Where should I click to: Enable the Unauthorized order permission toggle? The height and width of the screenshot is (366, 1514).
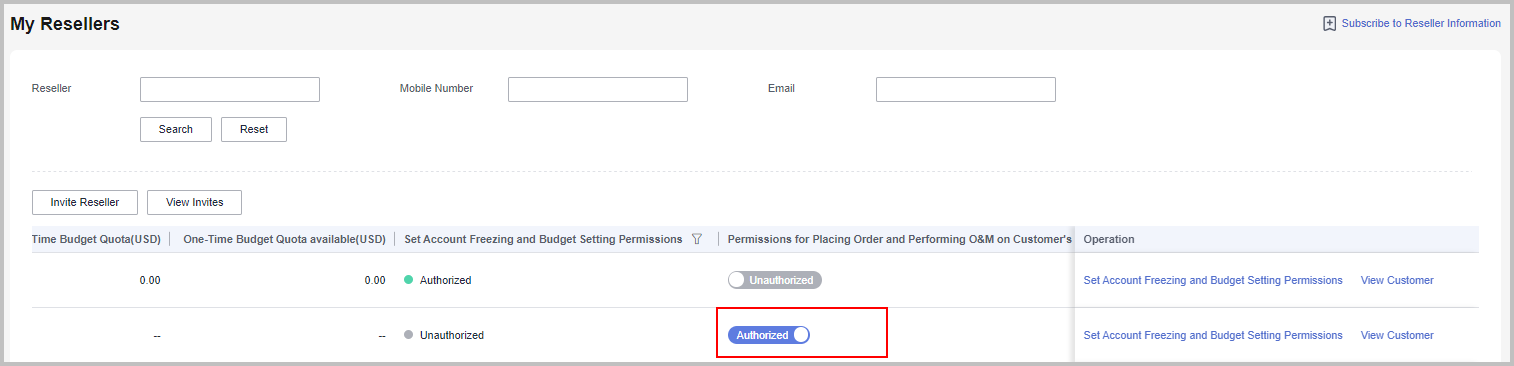point(775,280)
